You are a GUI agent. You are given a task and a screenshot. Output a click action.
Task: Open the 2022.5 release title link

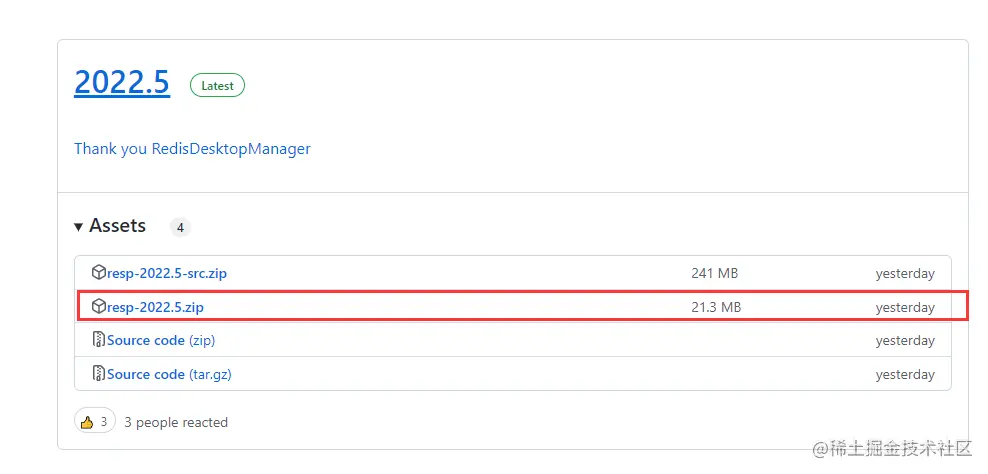[x=122, y=82]
